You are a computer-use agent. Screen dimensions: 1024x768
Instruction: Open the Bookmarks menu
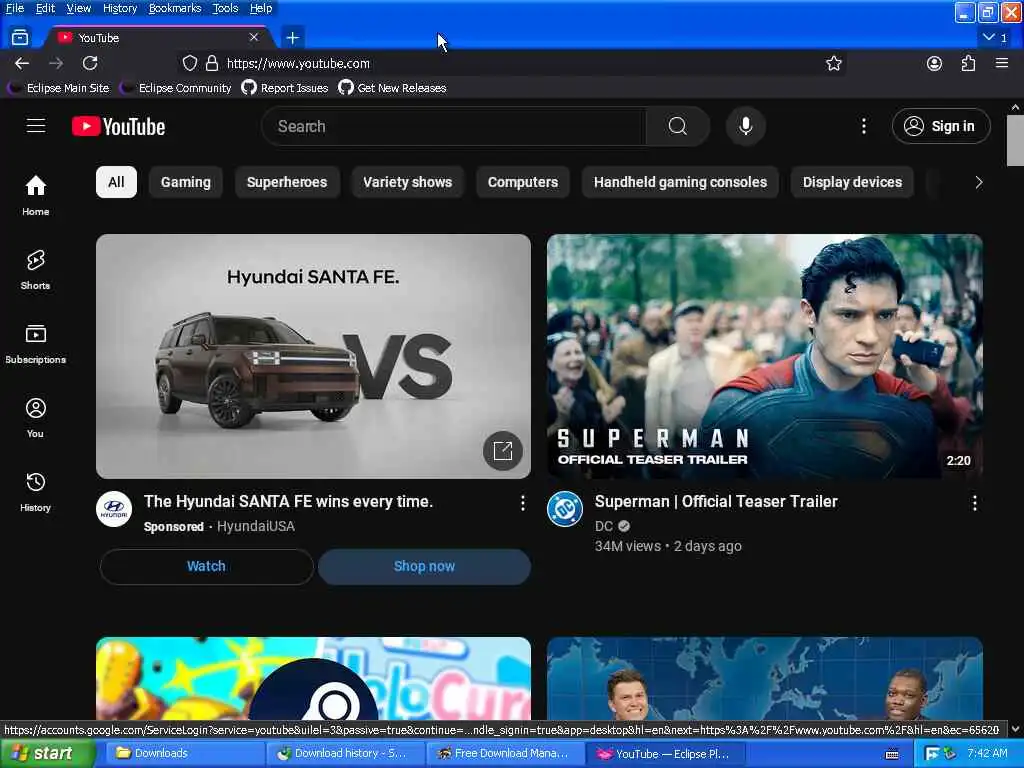tap(175, 8)
